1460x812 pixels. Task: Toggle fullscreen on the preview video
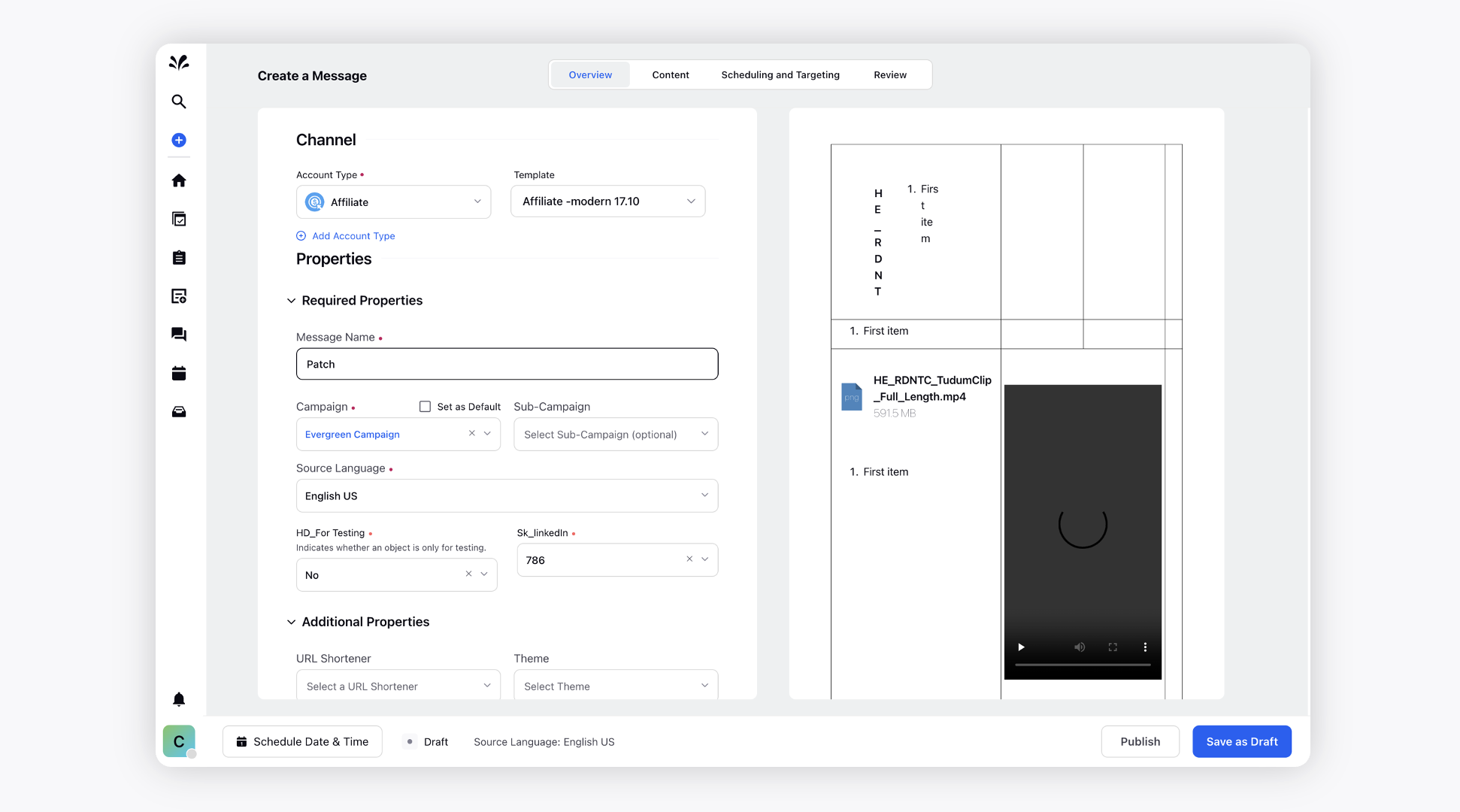tap(1113, 647)
